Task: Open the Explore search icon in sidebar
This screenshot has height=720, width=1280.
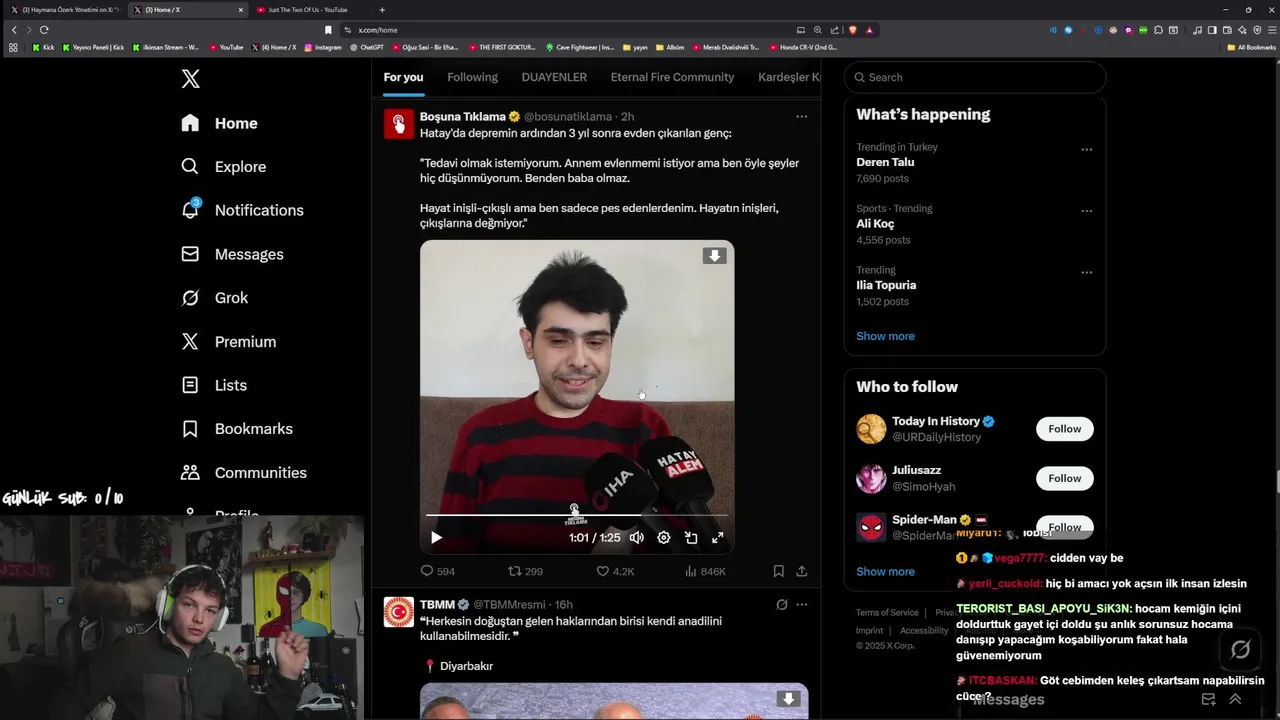Action: [190, 166]
